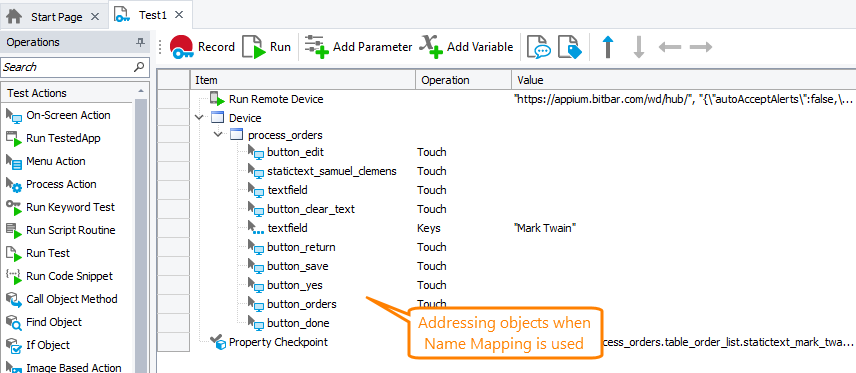Click the comment document toolbar icon
Image resolution: width=856 pixels, height=373 pixels.
pyautogui.click(x=538, y=47)
